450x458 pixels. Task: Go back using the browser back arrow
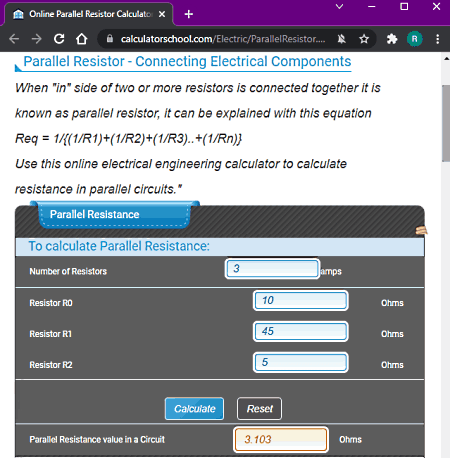click(x=14, y=39)
